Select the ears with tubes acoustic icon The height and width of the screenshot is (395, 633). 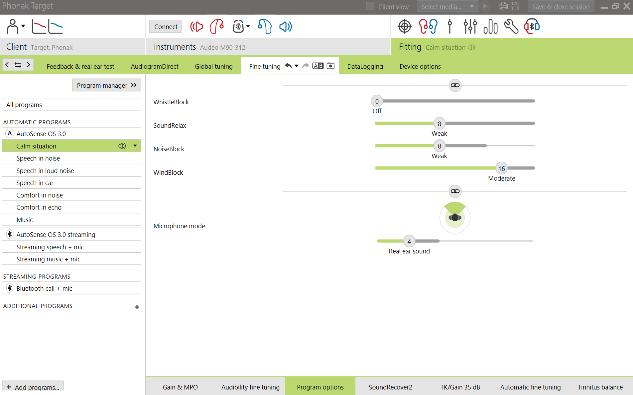428,27
